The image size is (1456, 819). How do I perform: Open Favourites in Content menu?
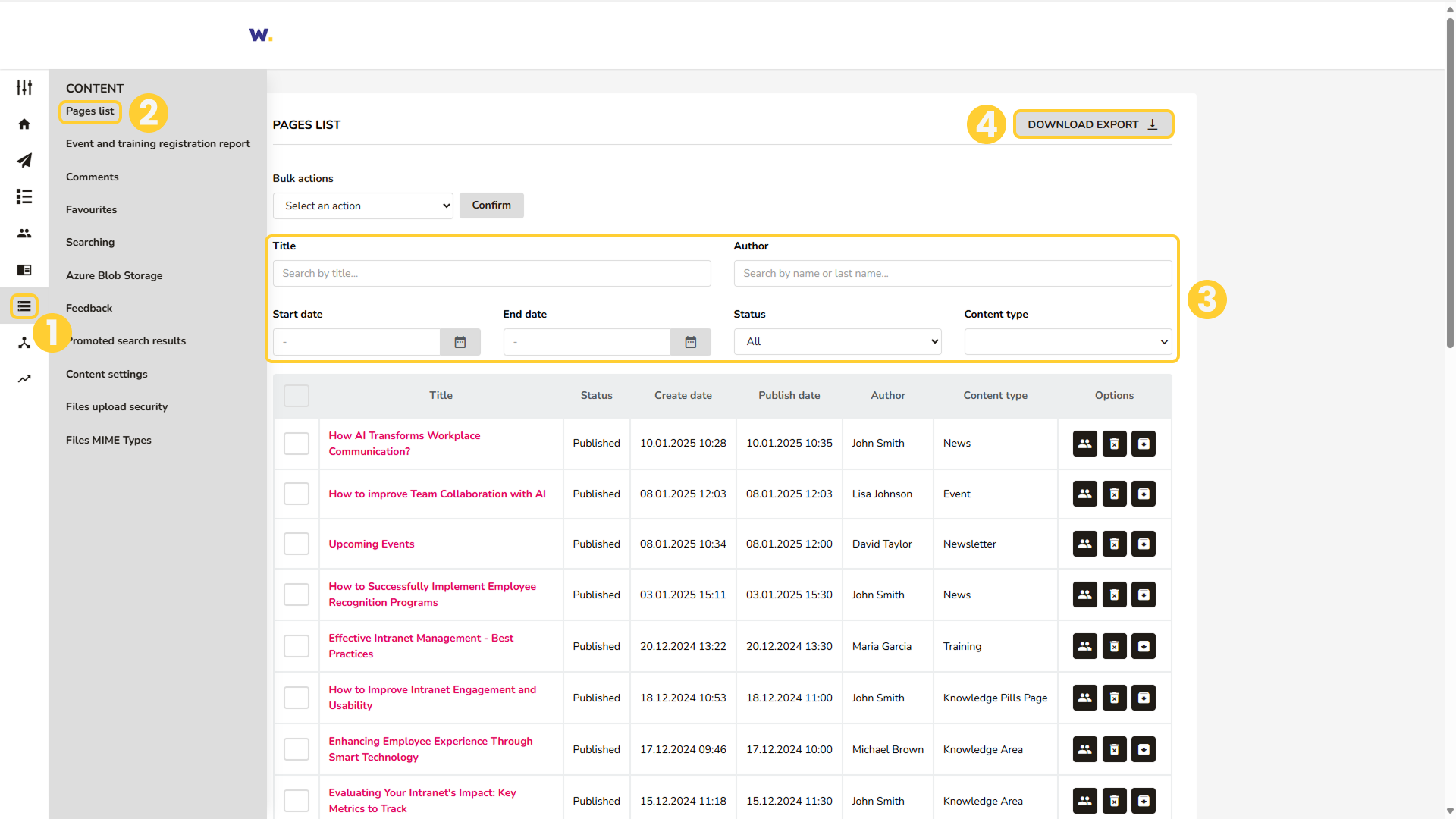point(92,210)
